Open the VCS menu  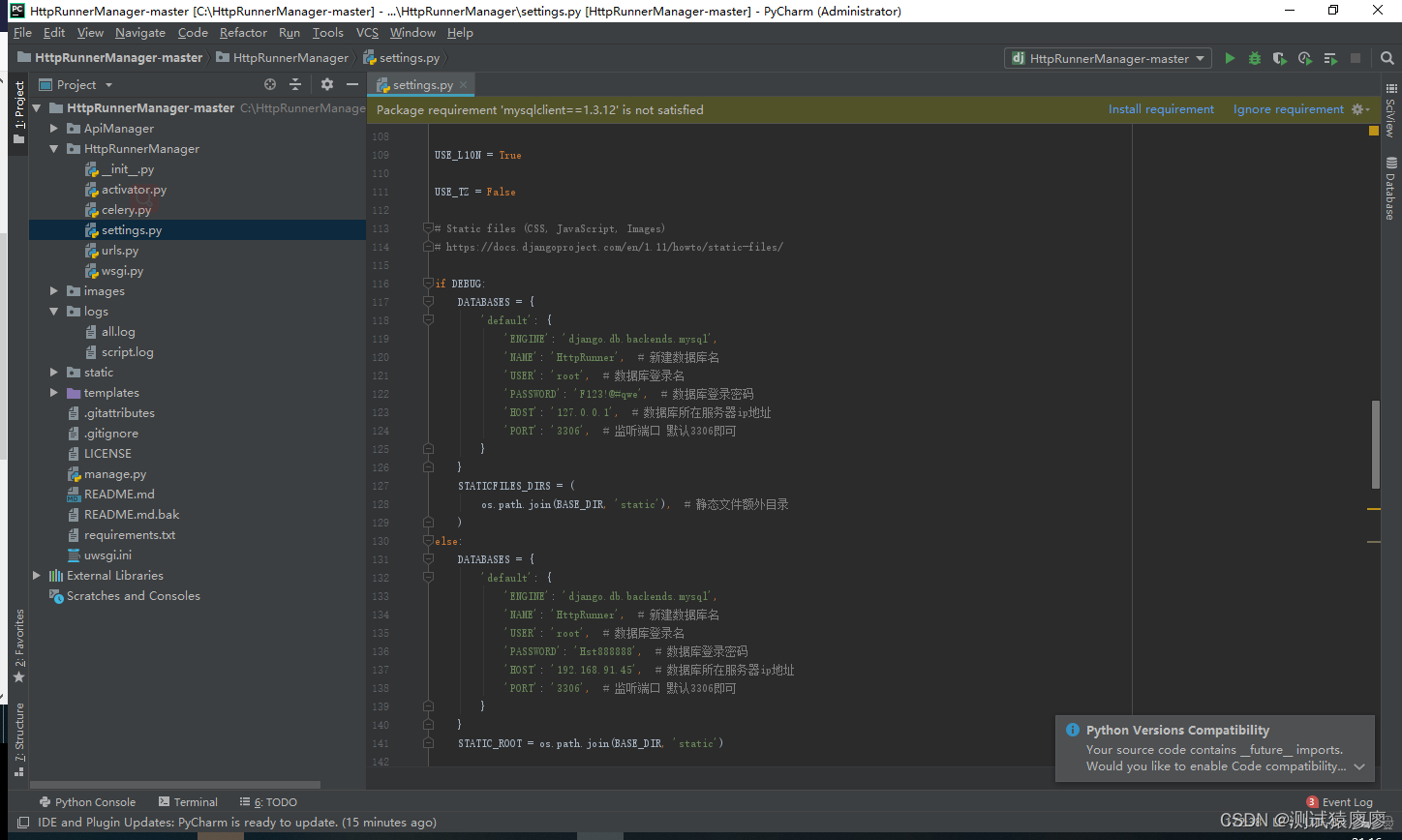(x=367, y=32)
